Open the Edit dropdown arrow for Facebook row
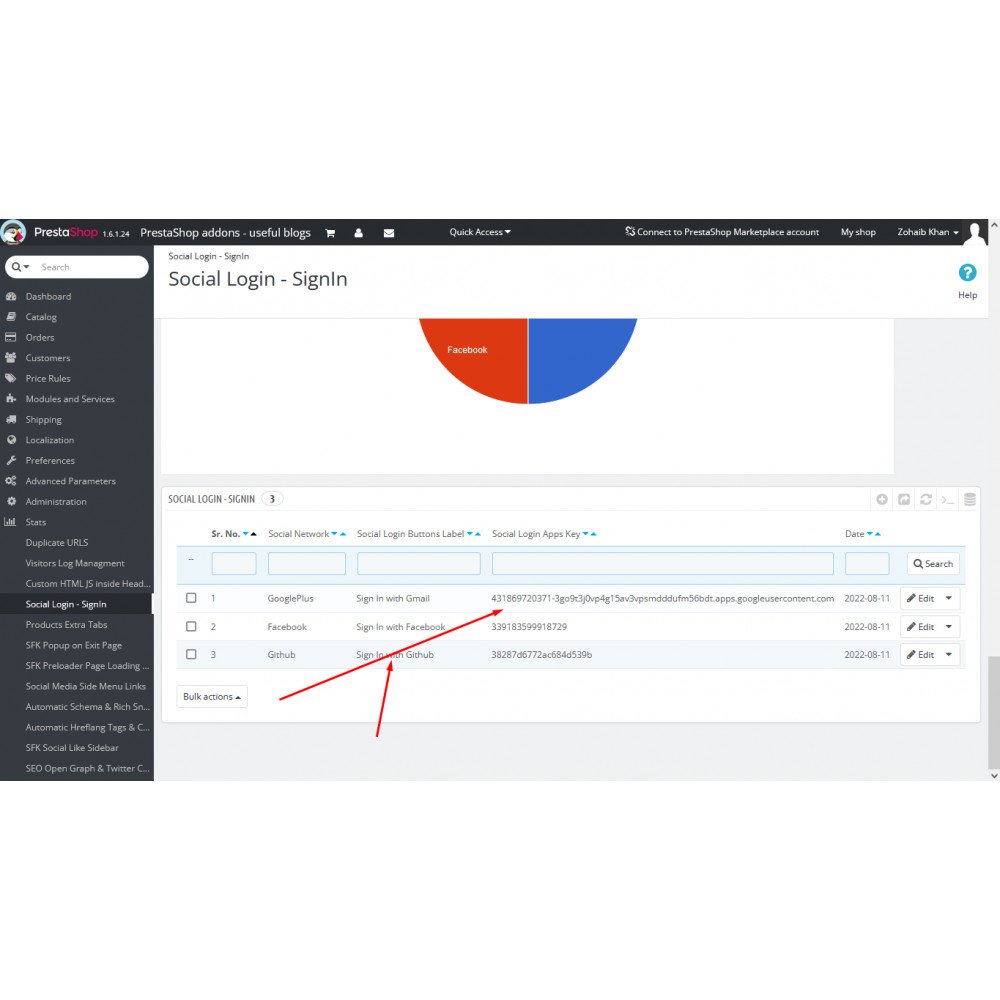The height and width of the screenshot is (1000, 1000). click(x=949, y=627)
